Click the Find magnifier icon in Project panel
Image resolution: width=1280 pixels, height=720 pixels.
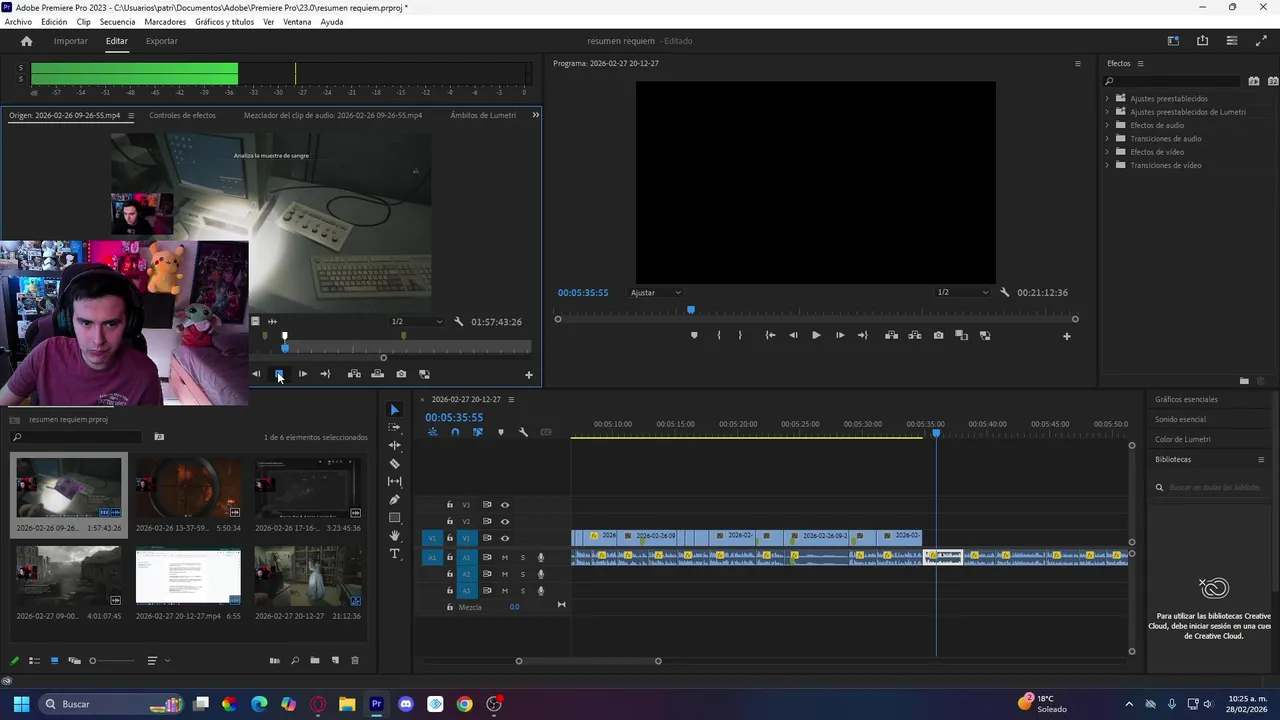coord(295,660)
